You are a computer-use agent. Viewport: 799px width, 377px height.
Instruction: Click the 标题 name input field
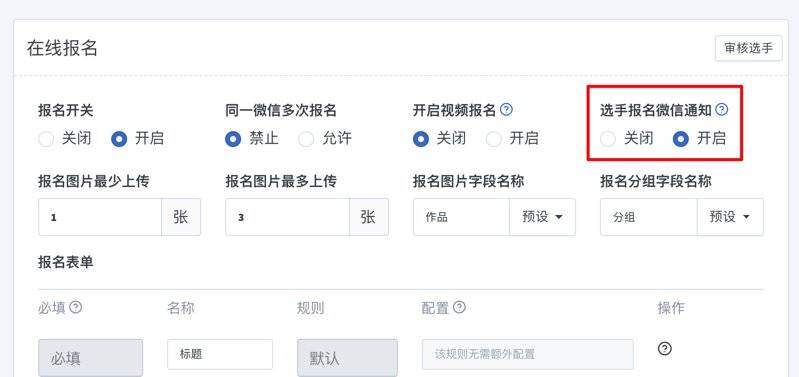pyautogui.click(x=220, y=354)
